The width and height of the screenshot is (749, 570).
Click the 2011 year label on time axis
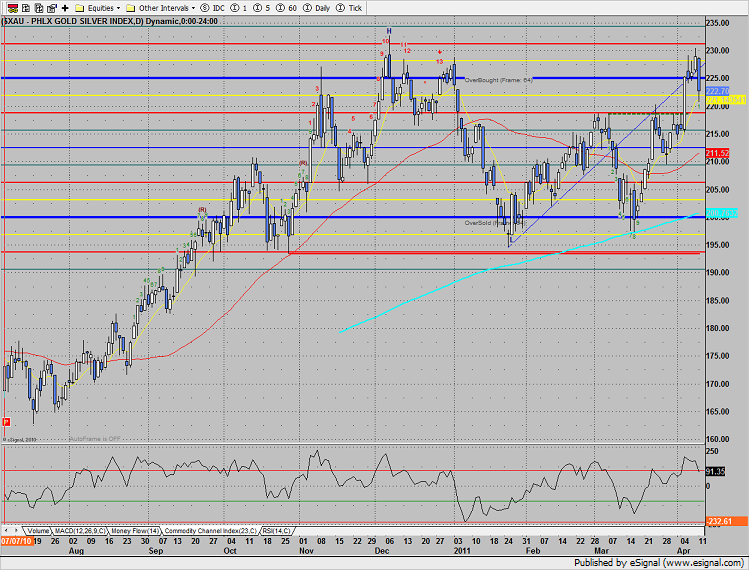[x=462, y=551]
